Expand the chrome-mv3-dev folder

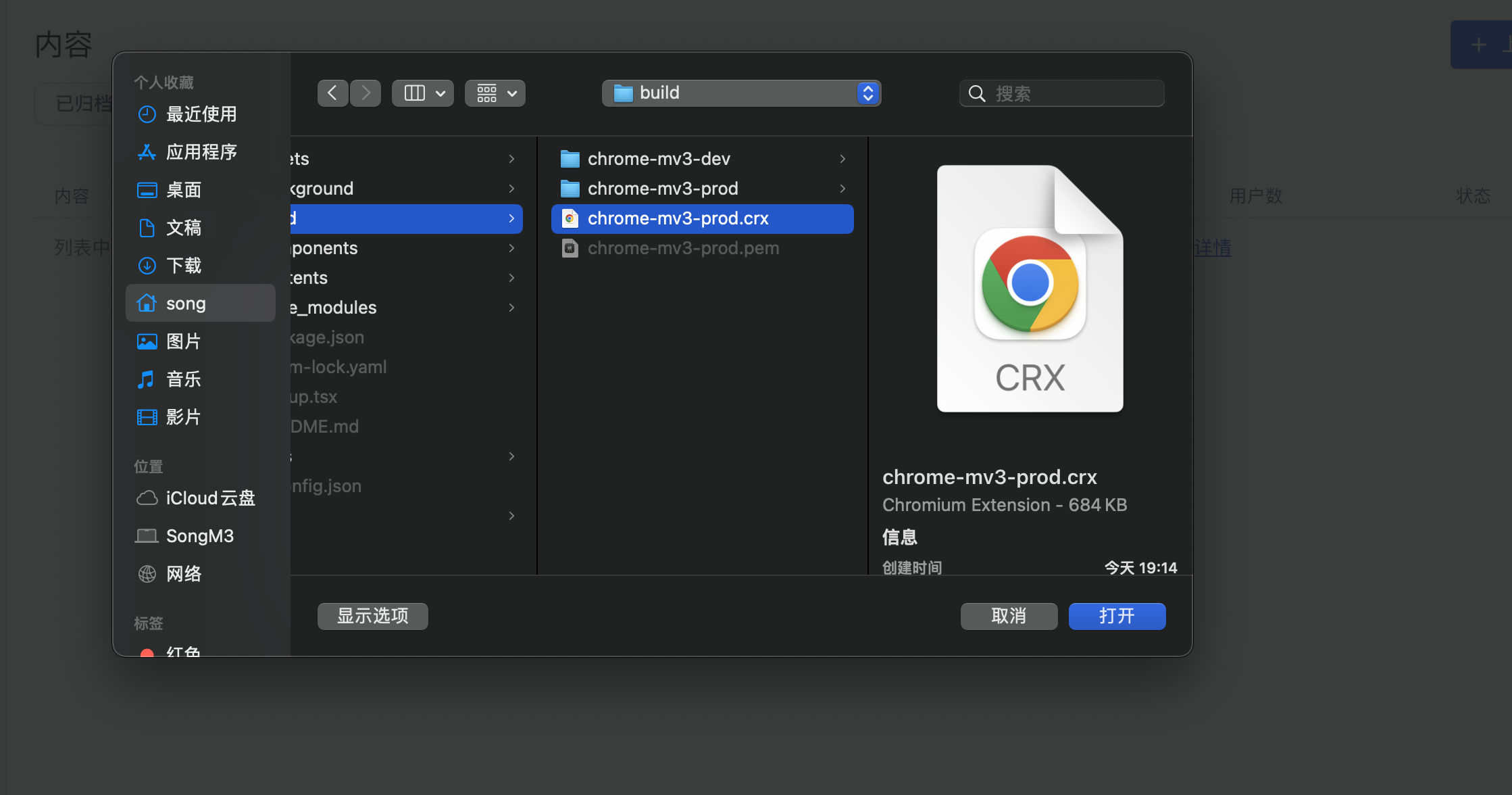pyautogui.click(x=658, y=159)
